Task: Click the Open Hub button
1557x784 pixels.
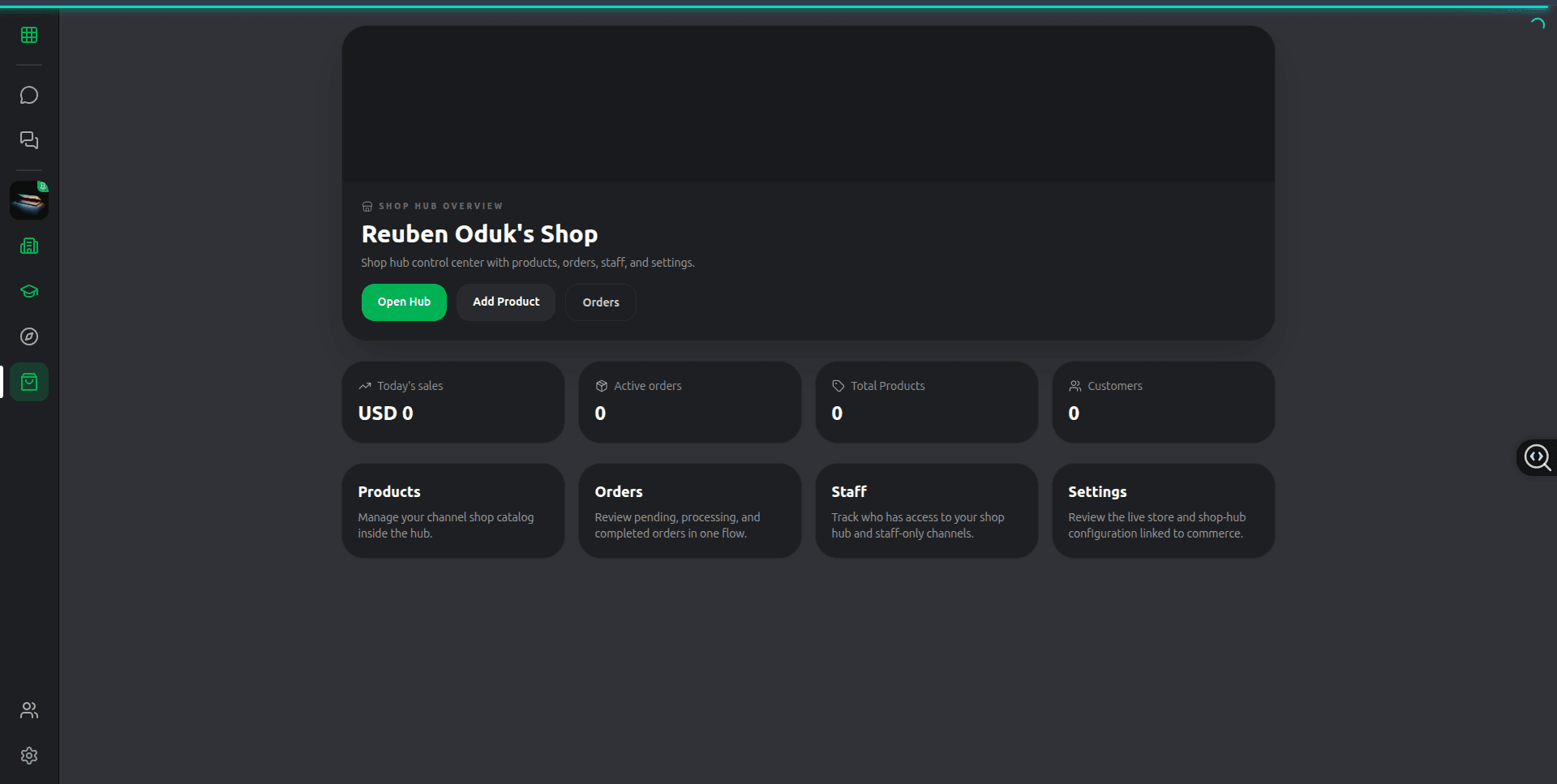Action: 404,302
